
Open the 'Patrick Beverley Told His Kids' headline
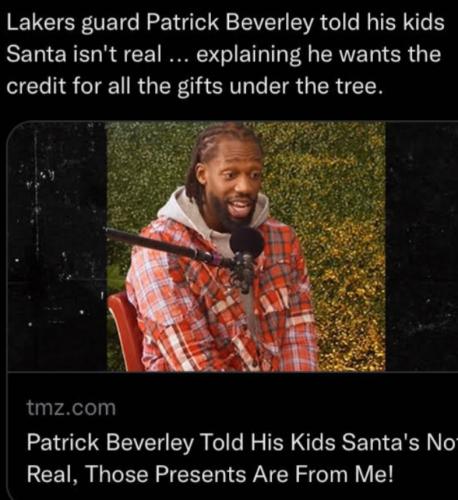tap(242, 443)
